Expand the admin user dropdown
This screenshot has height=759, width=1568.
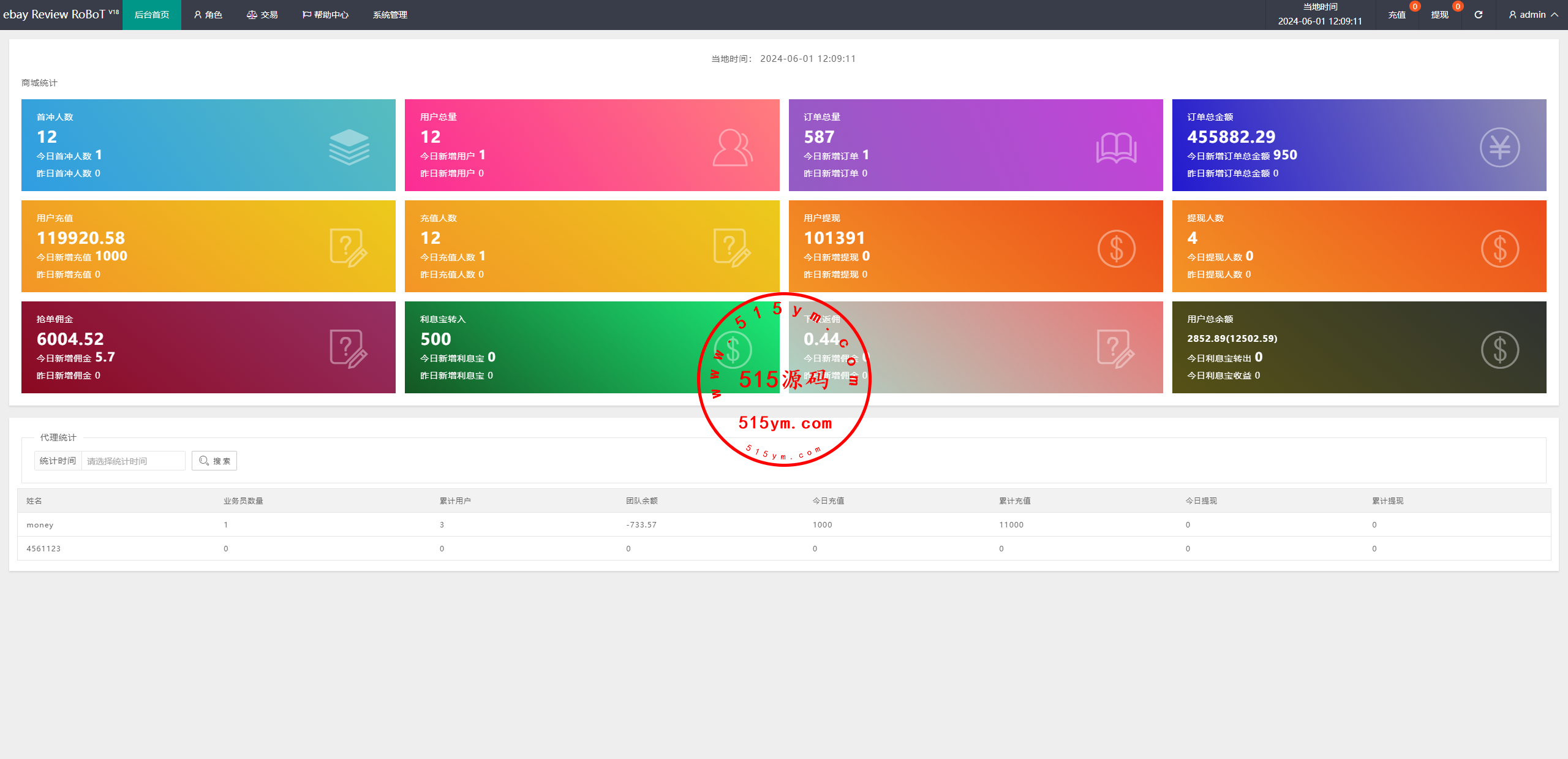click(1533, 15)
